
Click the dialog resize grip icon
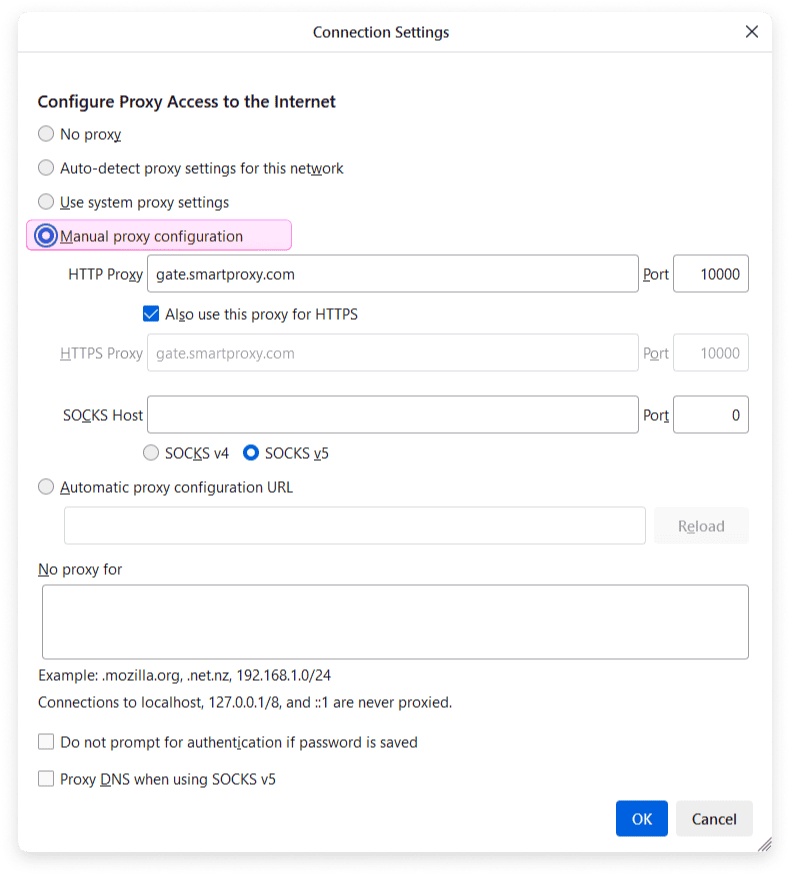(765, 845)
